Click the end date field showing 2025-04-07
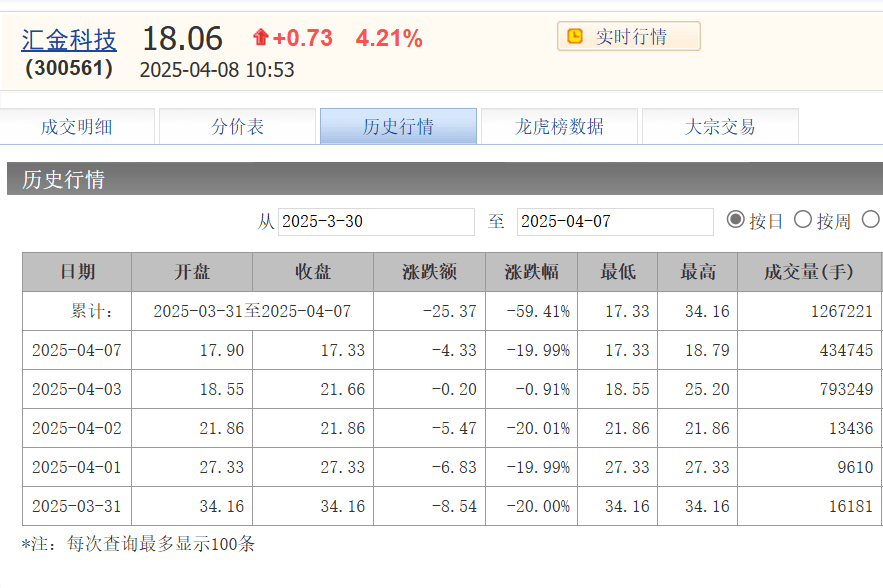 [615, 222]
